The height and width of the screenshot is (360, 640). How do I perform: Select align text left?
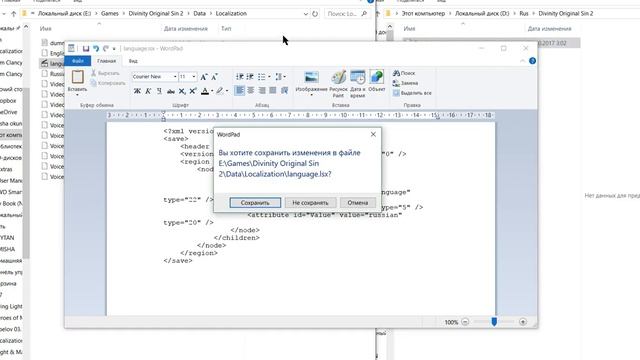(240, 90)
